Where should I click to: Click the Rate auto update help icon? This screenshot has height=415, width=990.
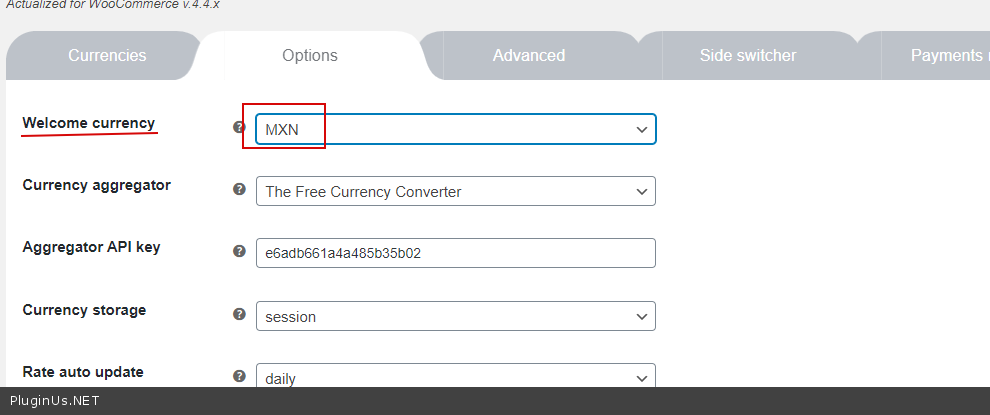[x=239, y=376]
